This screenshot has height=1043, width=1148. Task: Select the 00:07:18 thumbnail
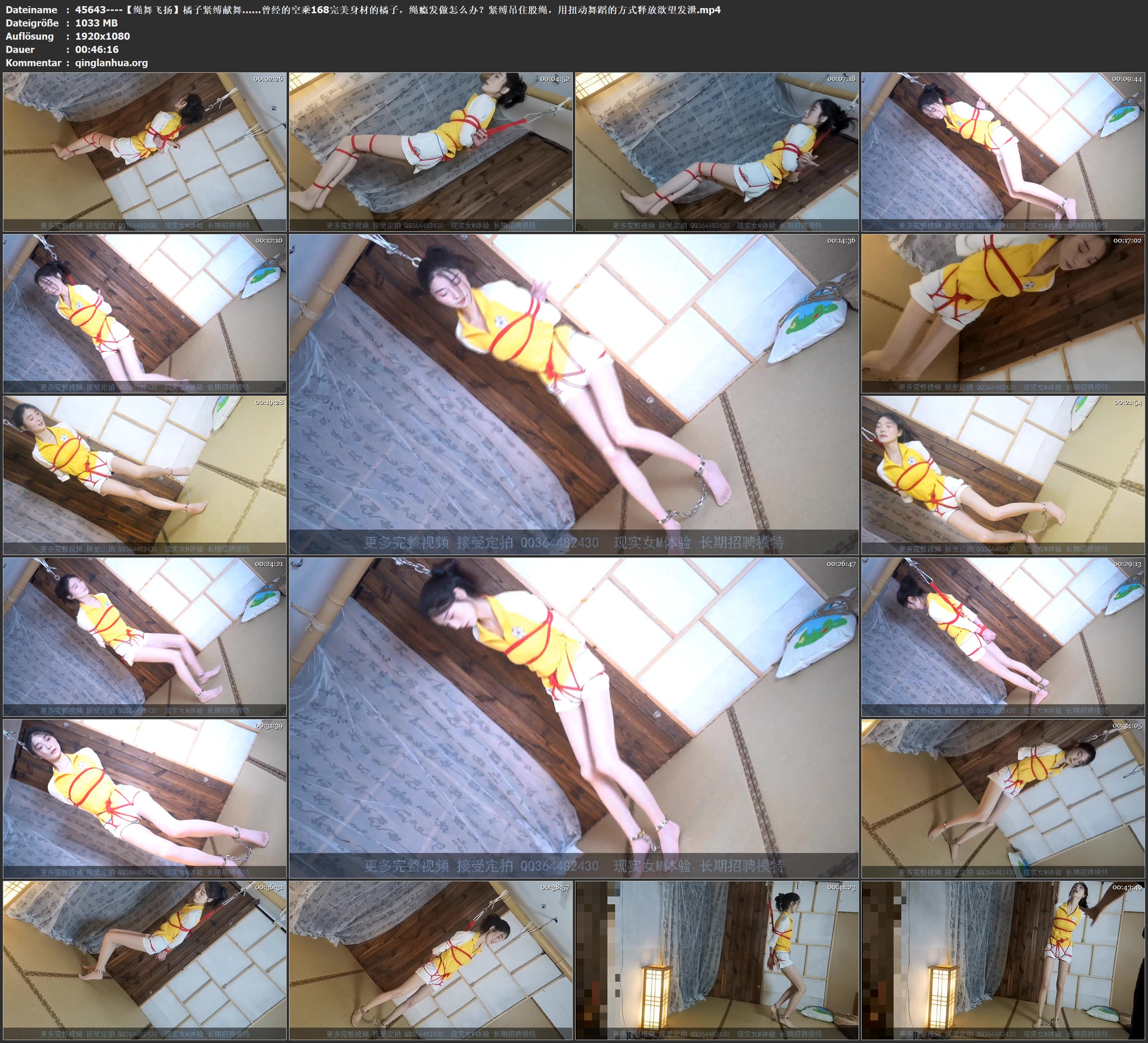[716, 151]
